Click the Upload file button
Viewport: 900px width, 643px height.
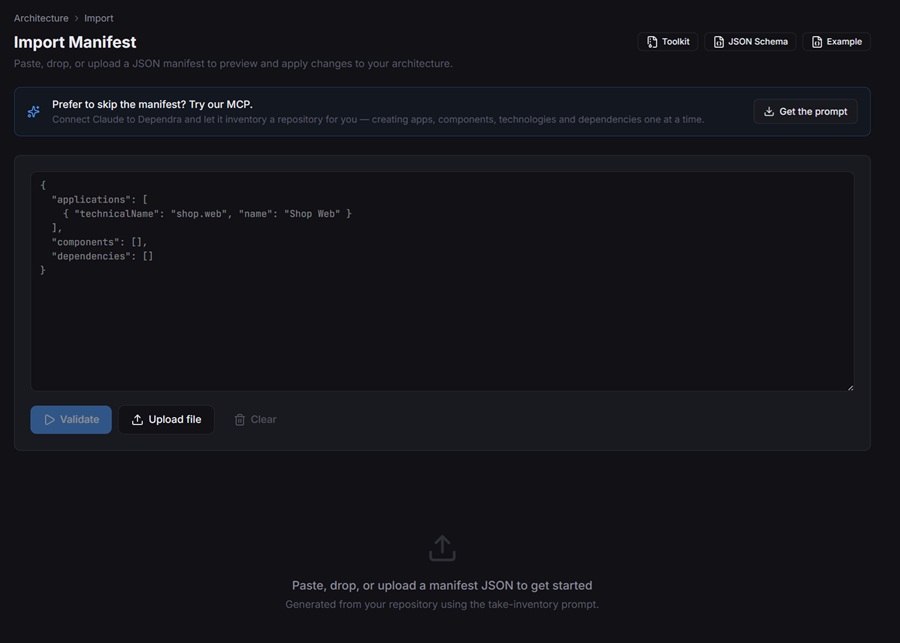tap(166, 420)
